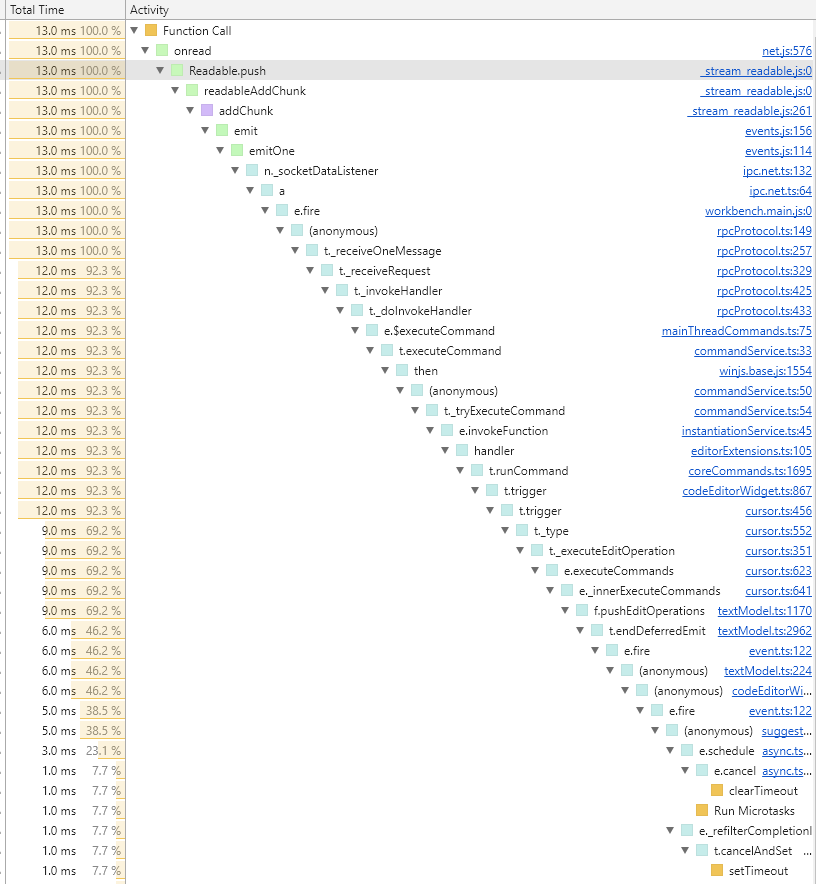Select the n._socketDataListener function name
Image resolution: width=816 pixels, height=884 pixels.
tap(321, 171)
